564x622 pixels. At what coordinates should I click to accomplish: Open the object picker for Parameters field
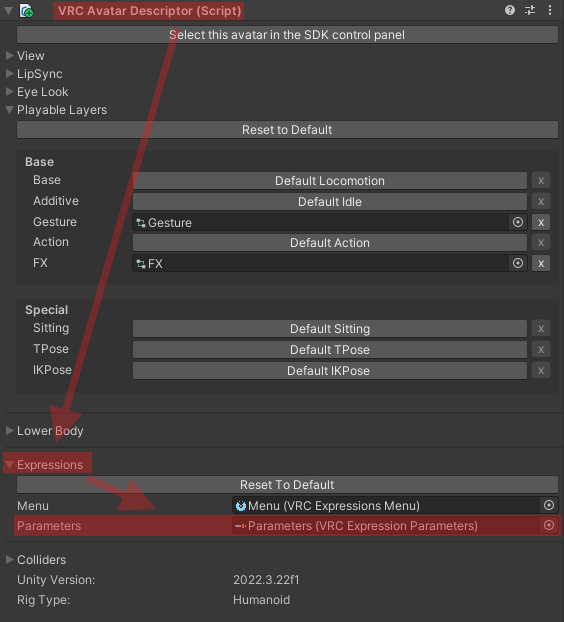(549, 525)
